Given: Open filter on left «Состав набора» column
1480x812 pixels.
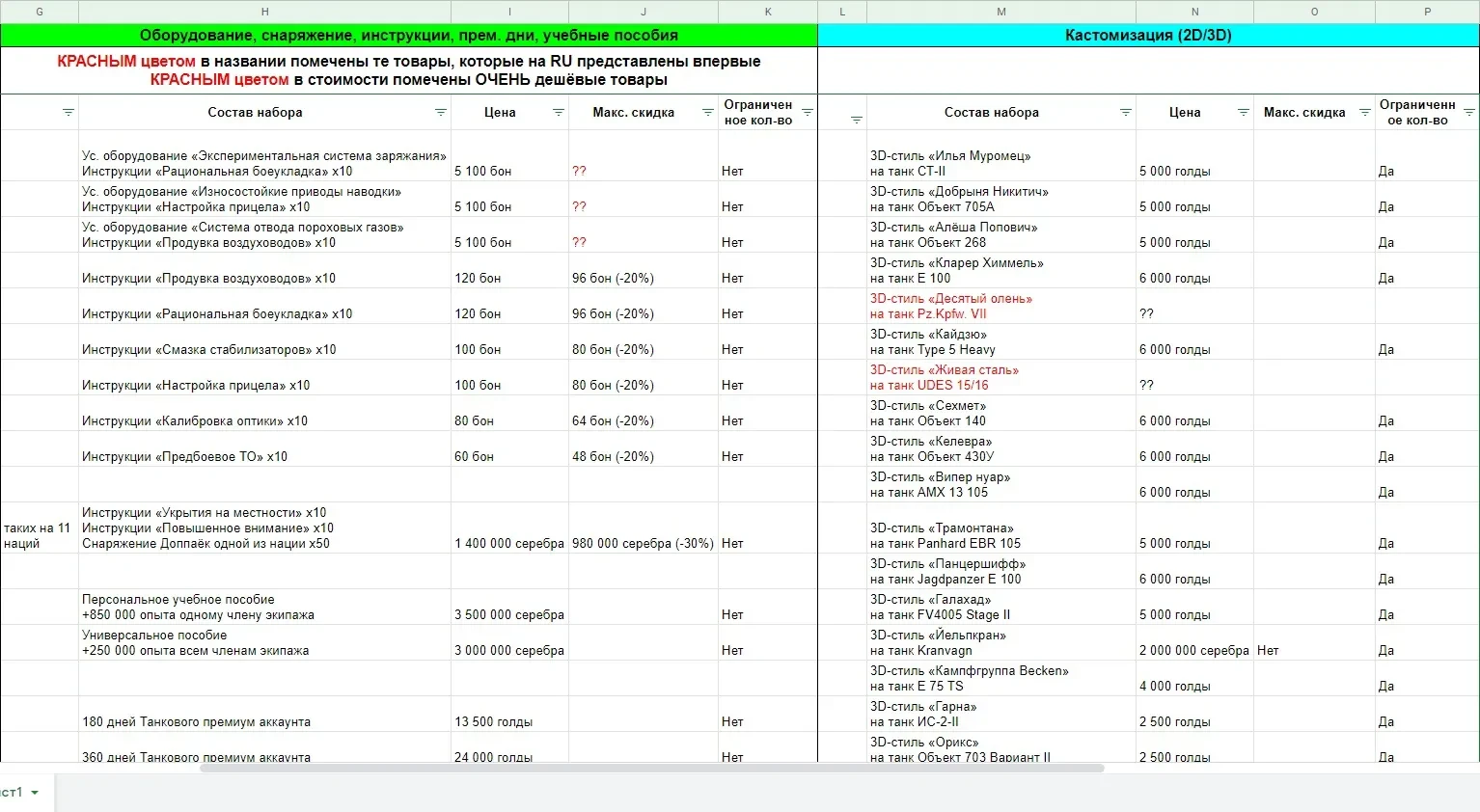Looking at the screenshot, I should coord(441,113).
